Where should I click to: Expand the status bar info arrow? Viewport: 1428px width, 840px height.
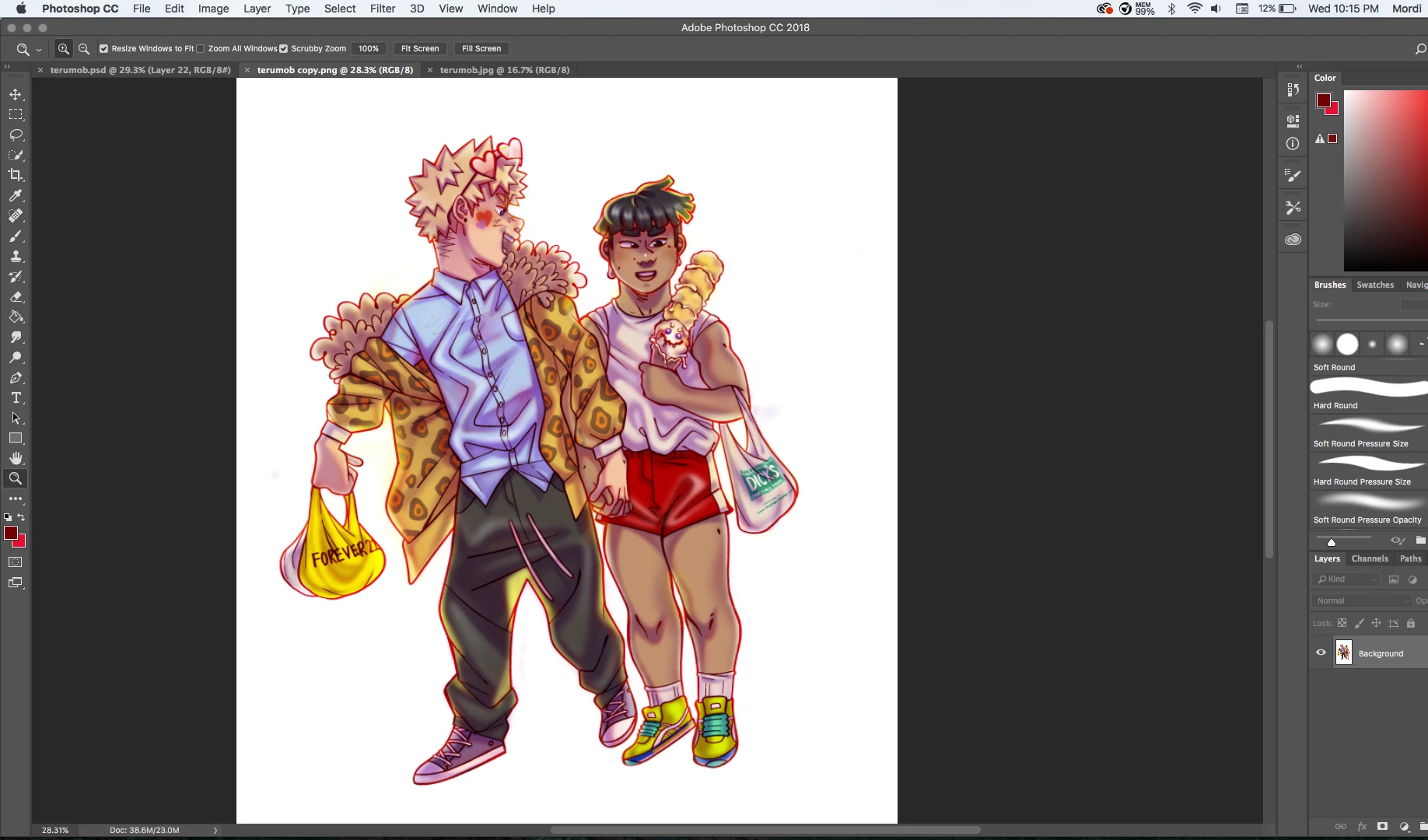pos(215,830)
